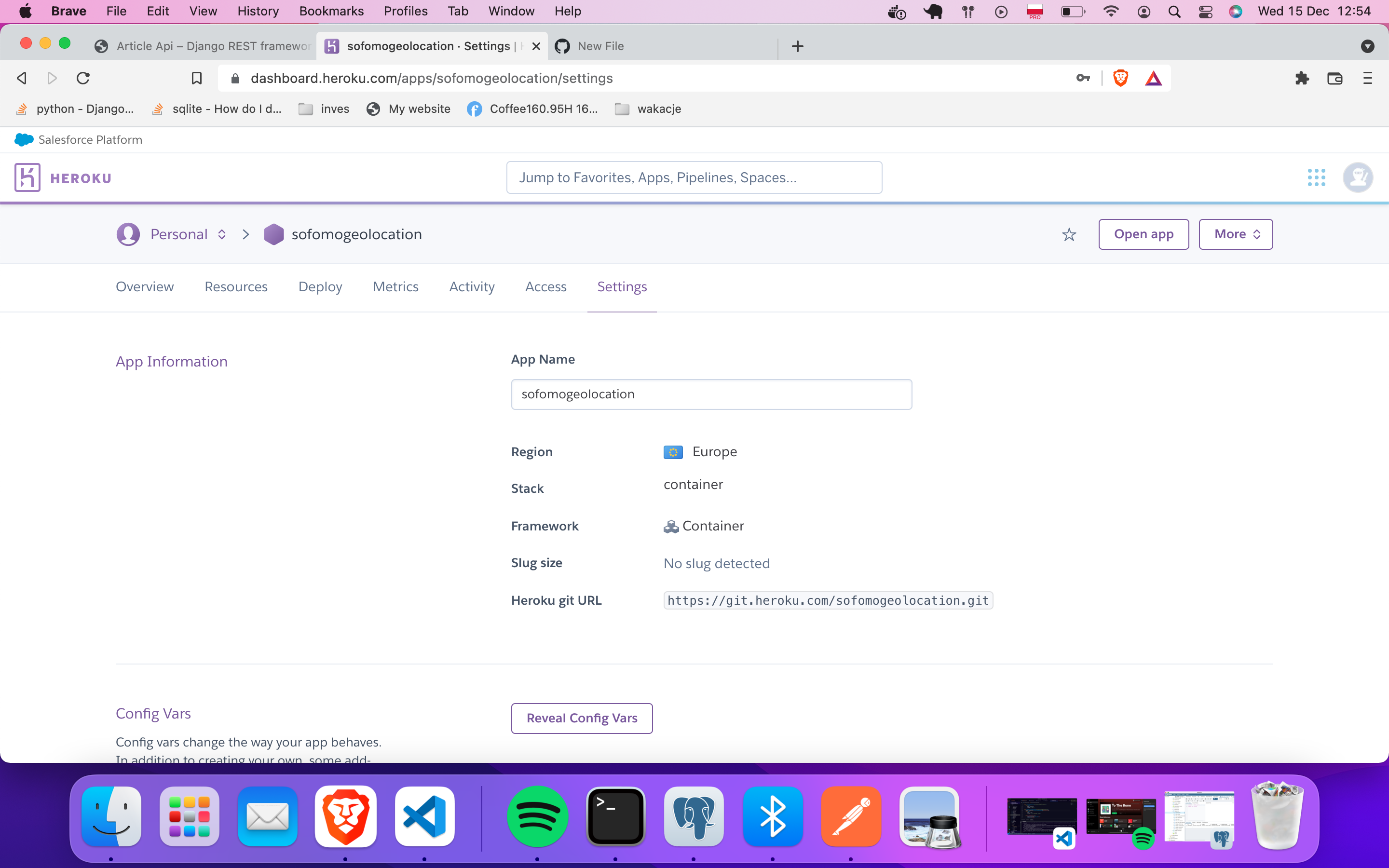Open the browser extensions puzzle icon
The width and height of the screenshot is (1389, 868).
pos(1302,78)
